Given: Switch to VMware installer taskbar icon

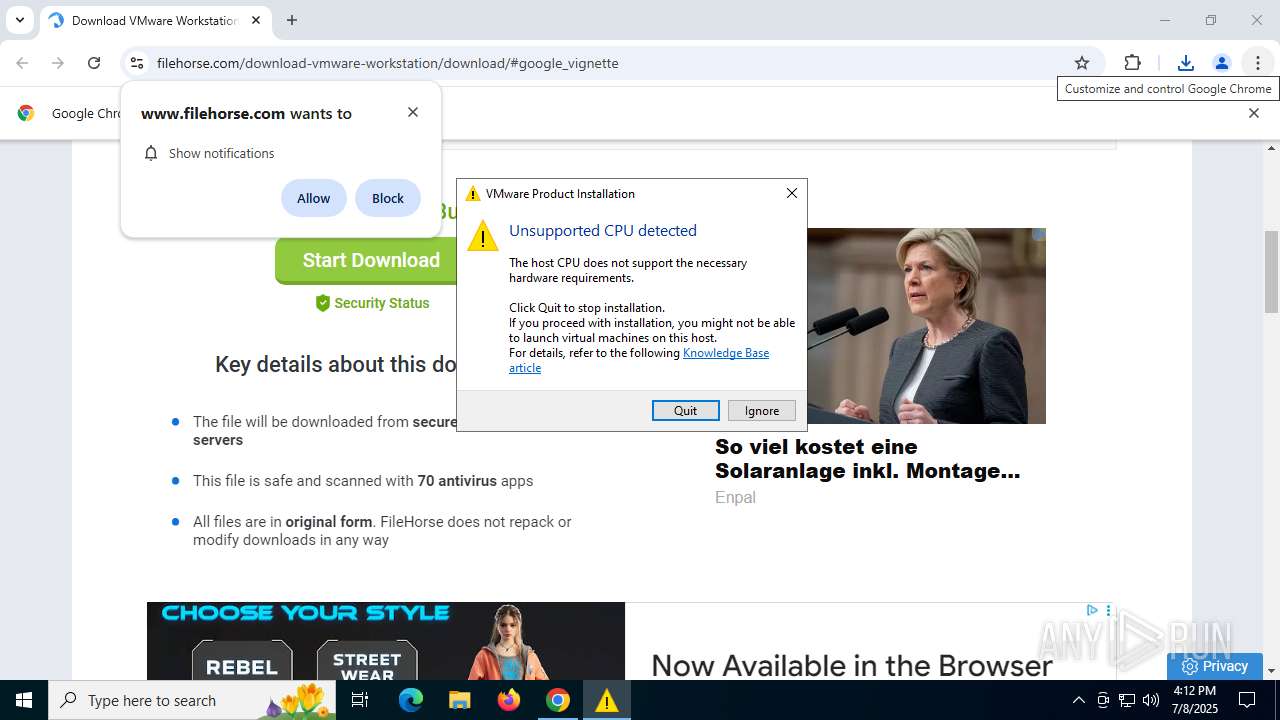Looking at the screenshot, I should (x=606, y=700).
